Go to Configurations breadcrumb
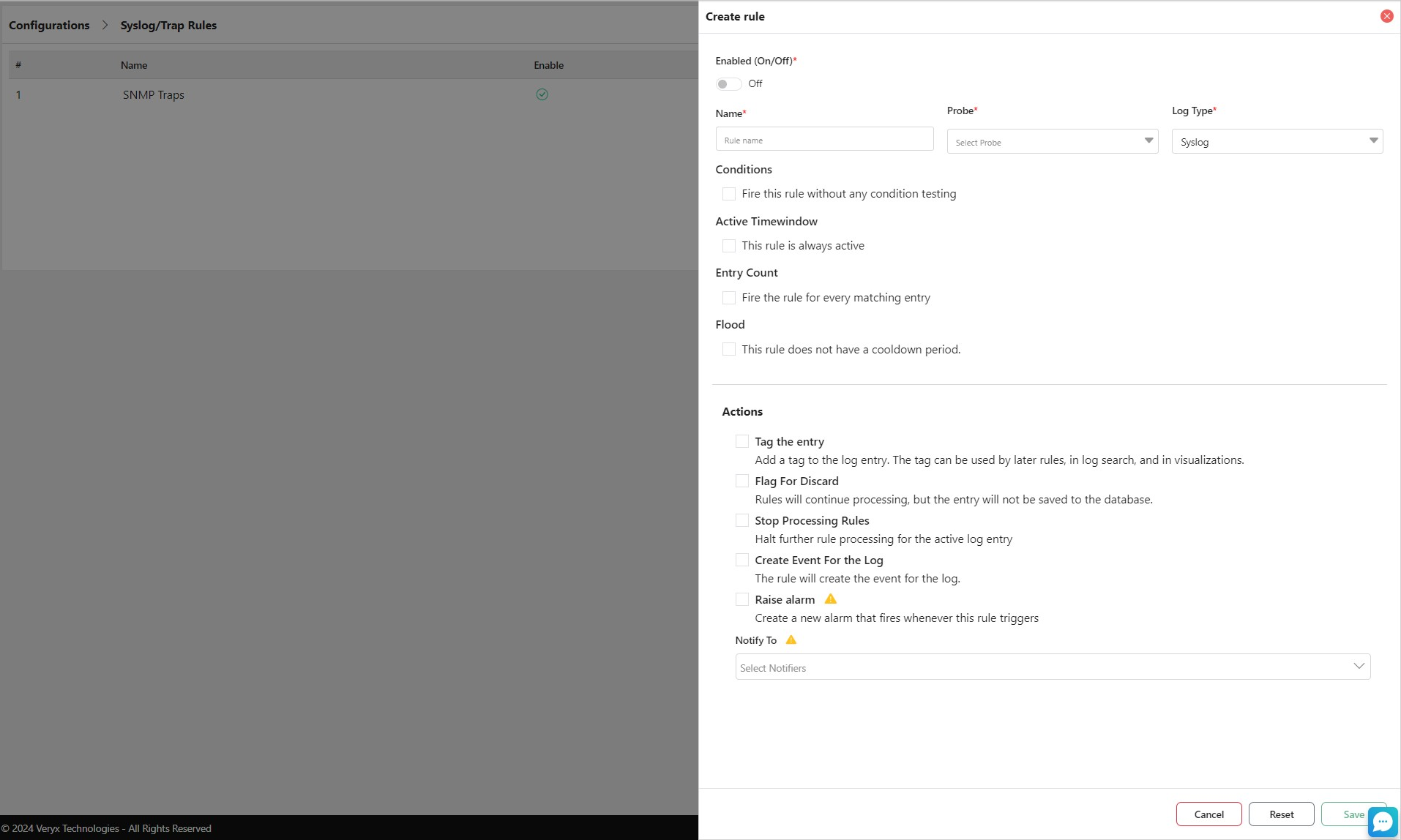This screenshot has width=1401, height=840. 49,26
